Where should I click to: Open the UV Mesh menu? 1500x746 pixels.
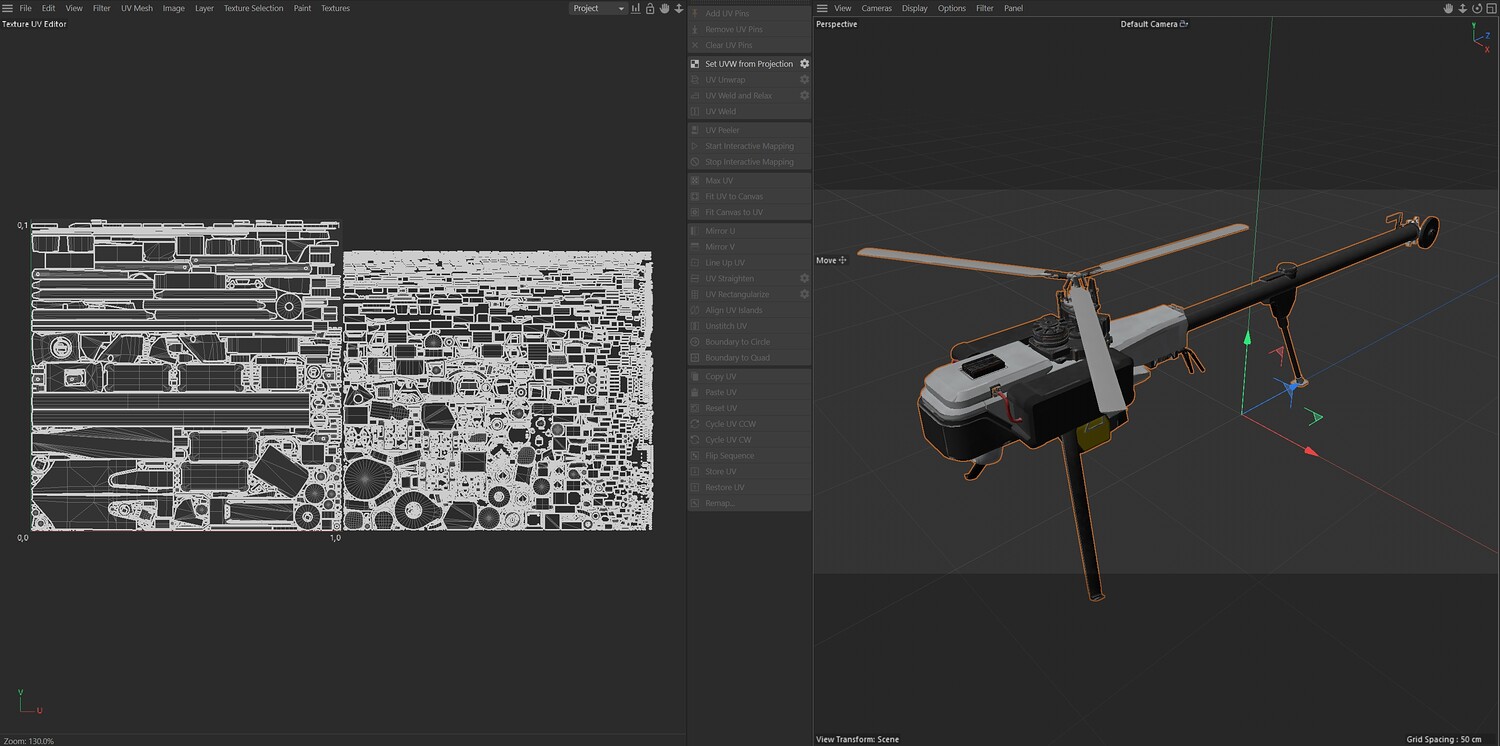click(137, 8)
